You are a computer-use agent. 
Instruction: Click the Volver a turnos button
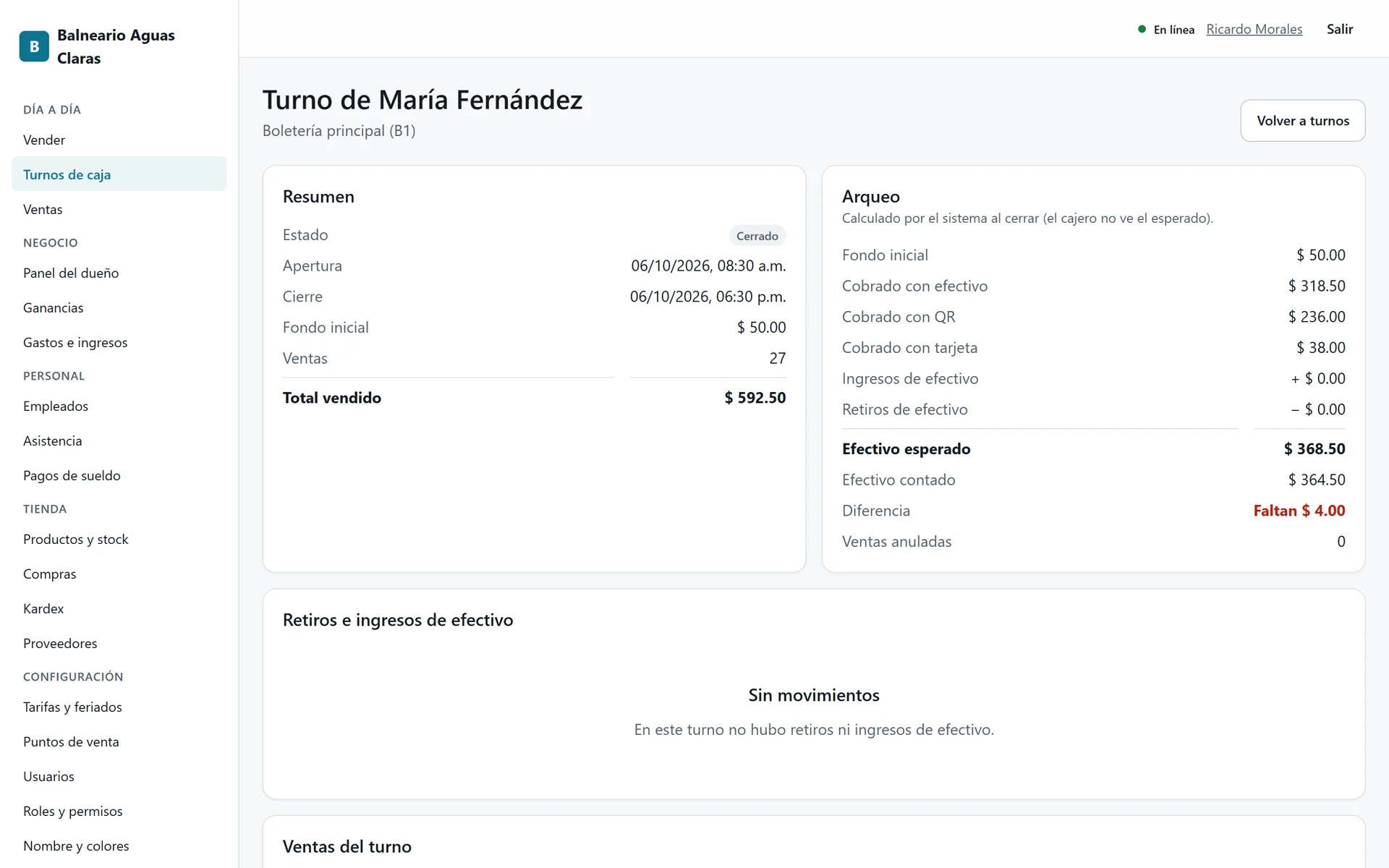tap(1302, 121)
